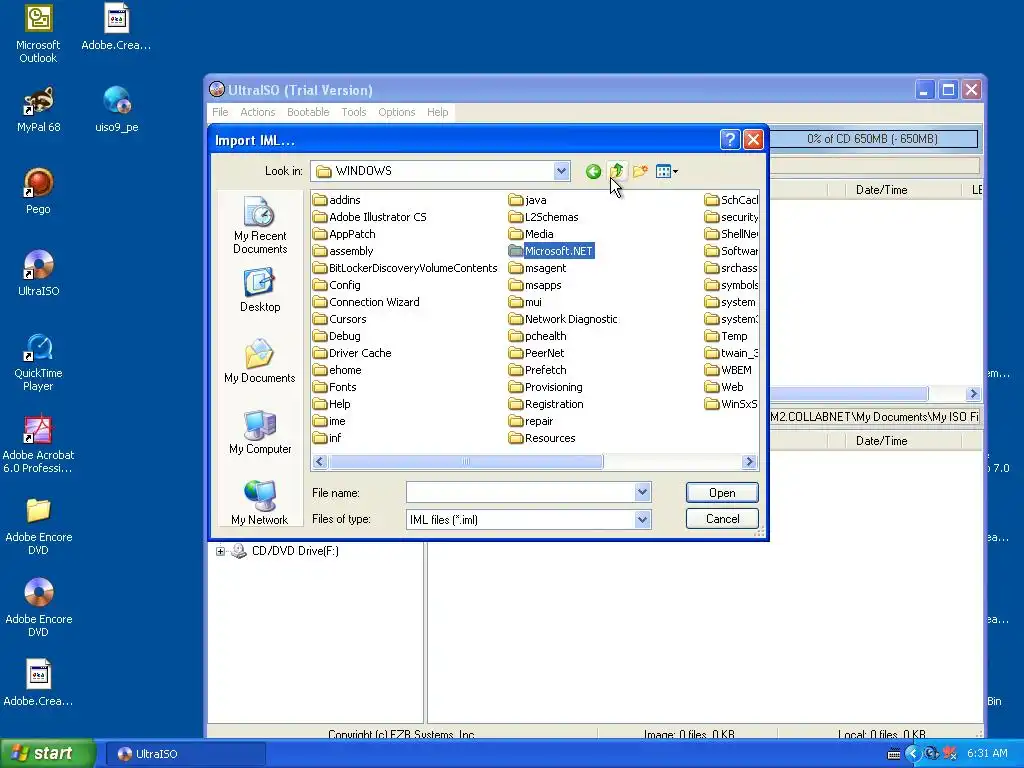Jump to Desktop in places bar

260,290
